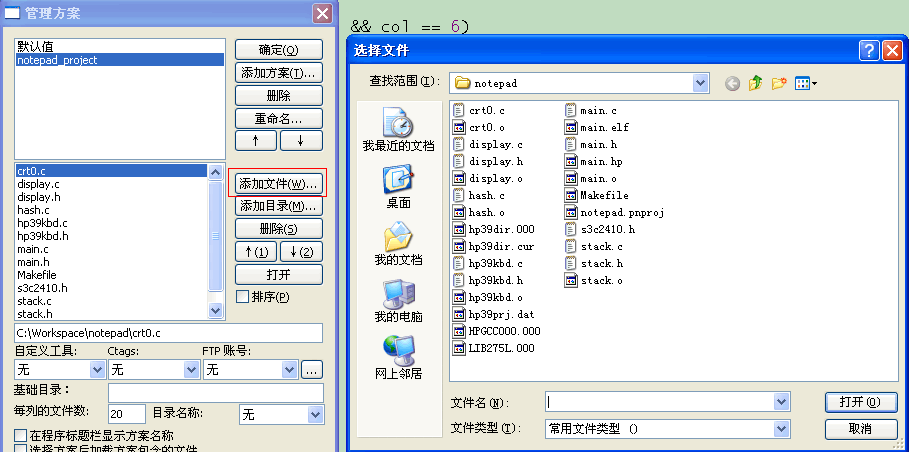Open the FTP 账号 dropdown
The width and height of the screenshot is (909, 452).
[289, 370]
